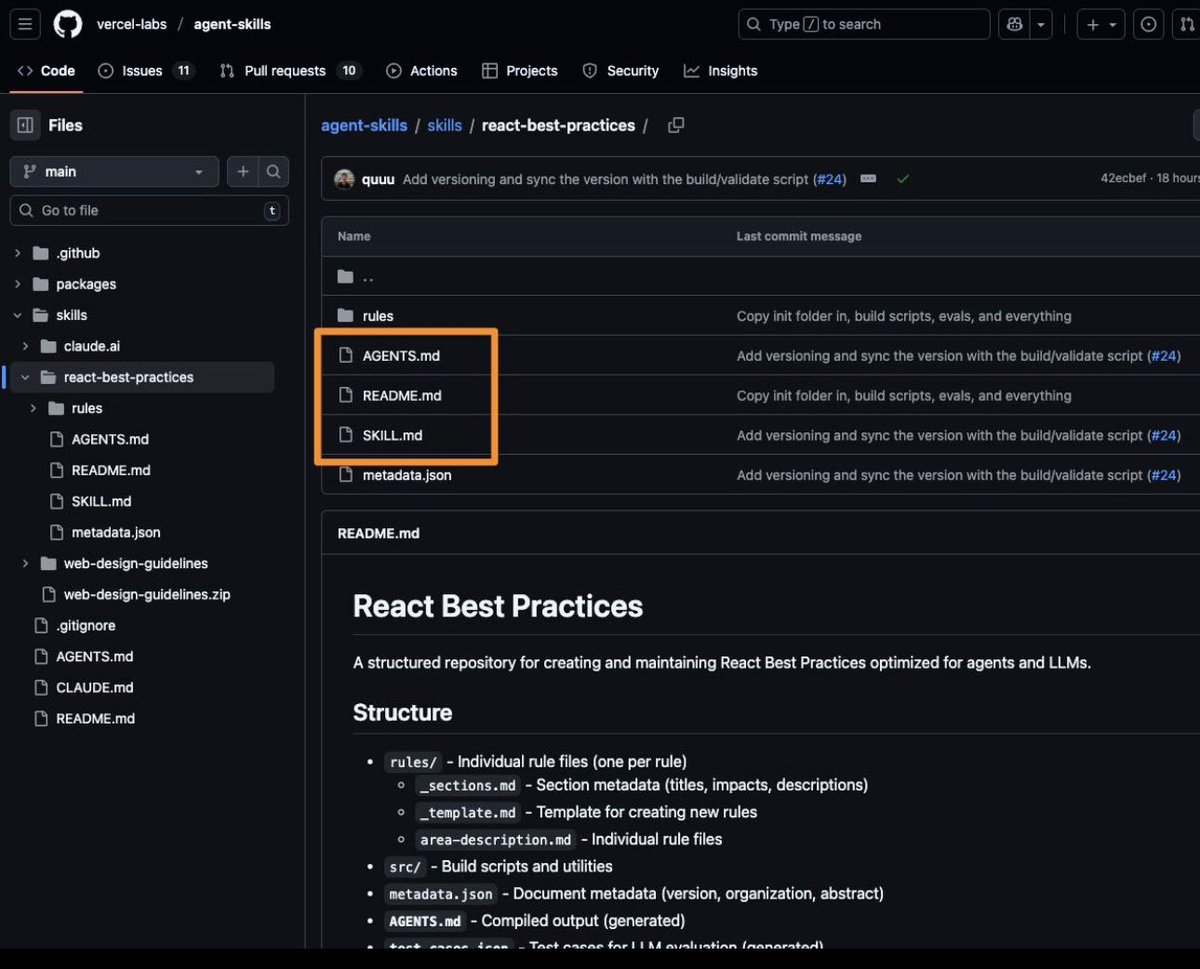Click Structure heading in README
The image size is (1200, 969).
click(x=402, y=712)
